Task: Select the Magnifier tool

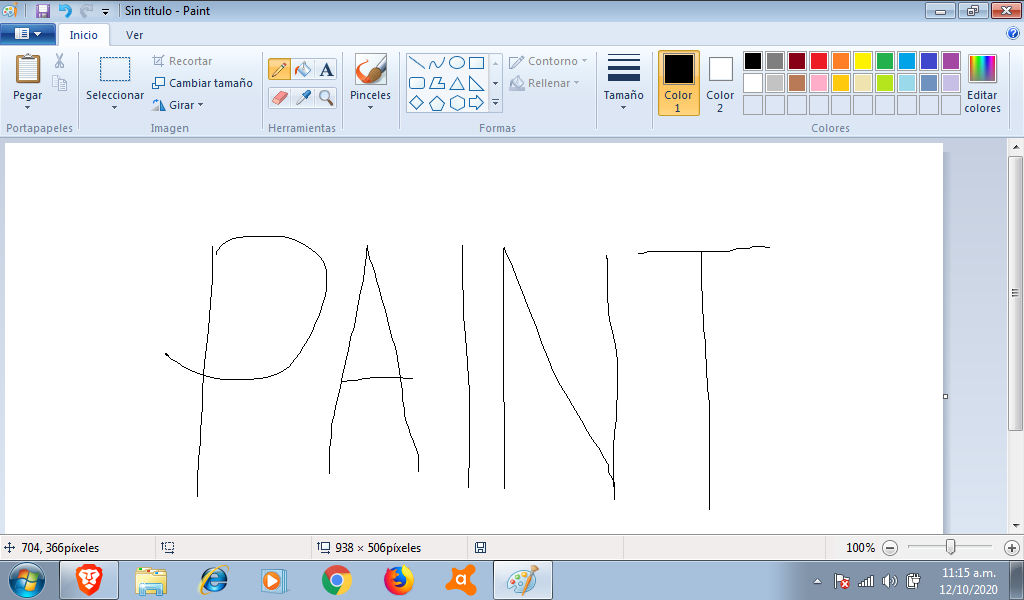Action: click(326, 98)
